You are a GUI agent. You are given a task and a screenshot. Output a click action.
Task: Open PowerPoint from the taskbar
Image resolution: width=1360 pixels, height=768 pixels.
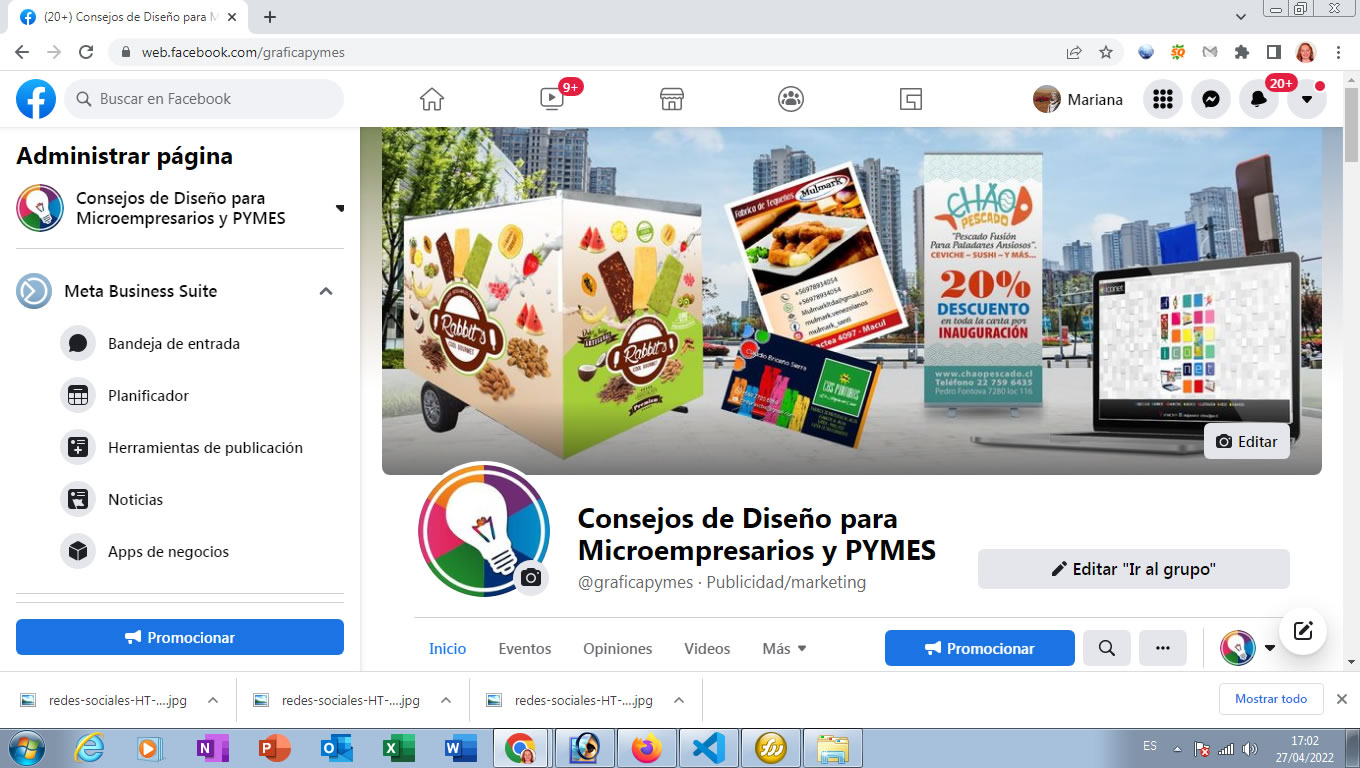(x=274, y=748)
